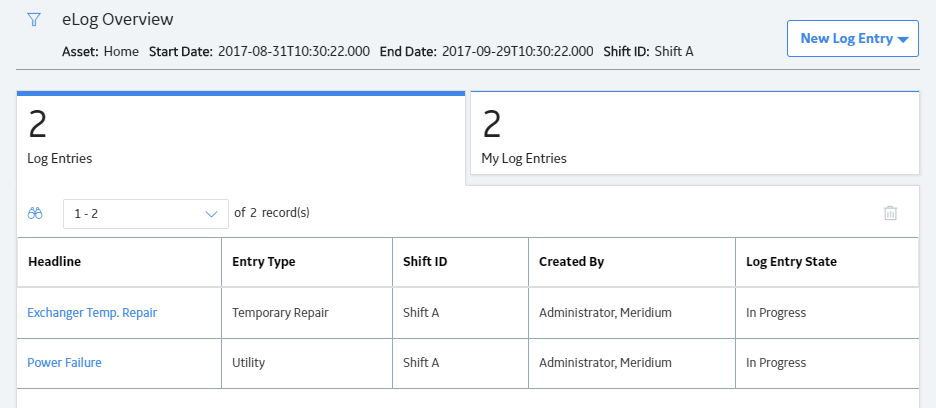Open the New Log Entry dropdown
936x408 pixels.
(852, 39)
